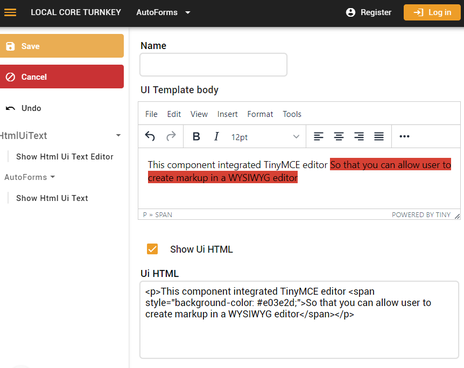Align text left
Viewport: 464px width, 368px height.
click(319, 136)
